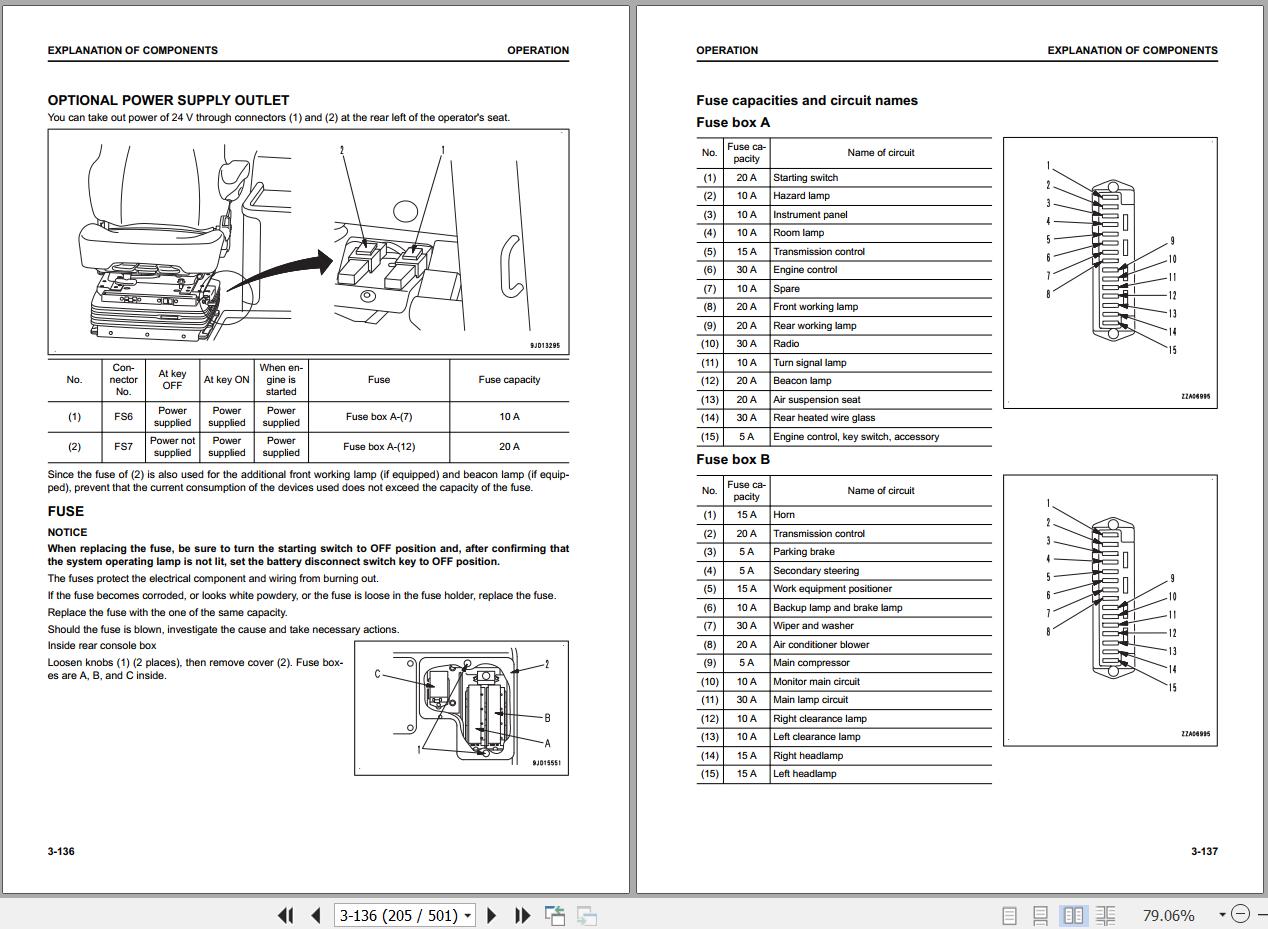Image resolution: width=1268 pixels, height=929 pixels.
Task: Jump to the last page
Action: click(x=522, y=915)
